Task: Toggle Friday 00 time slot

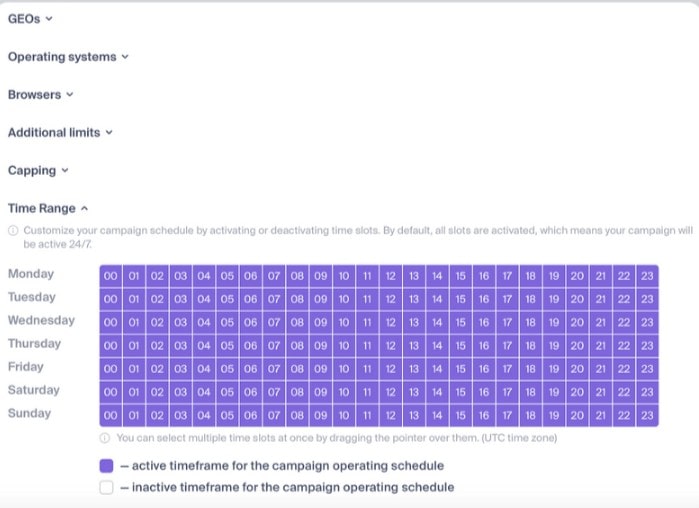Action: point(110,367)
